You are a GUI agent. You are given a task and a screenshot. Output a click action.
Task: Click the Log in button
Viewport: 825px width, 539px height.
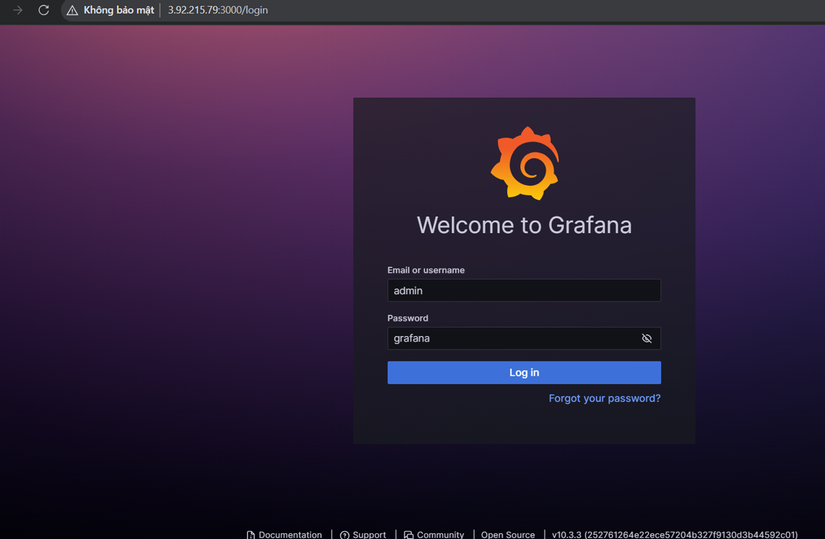(524, 373)
